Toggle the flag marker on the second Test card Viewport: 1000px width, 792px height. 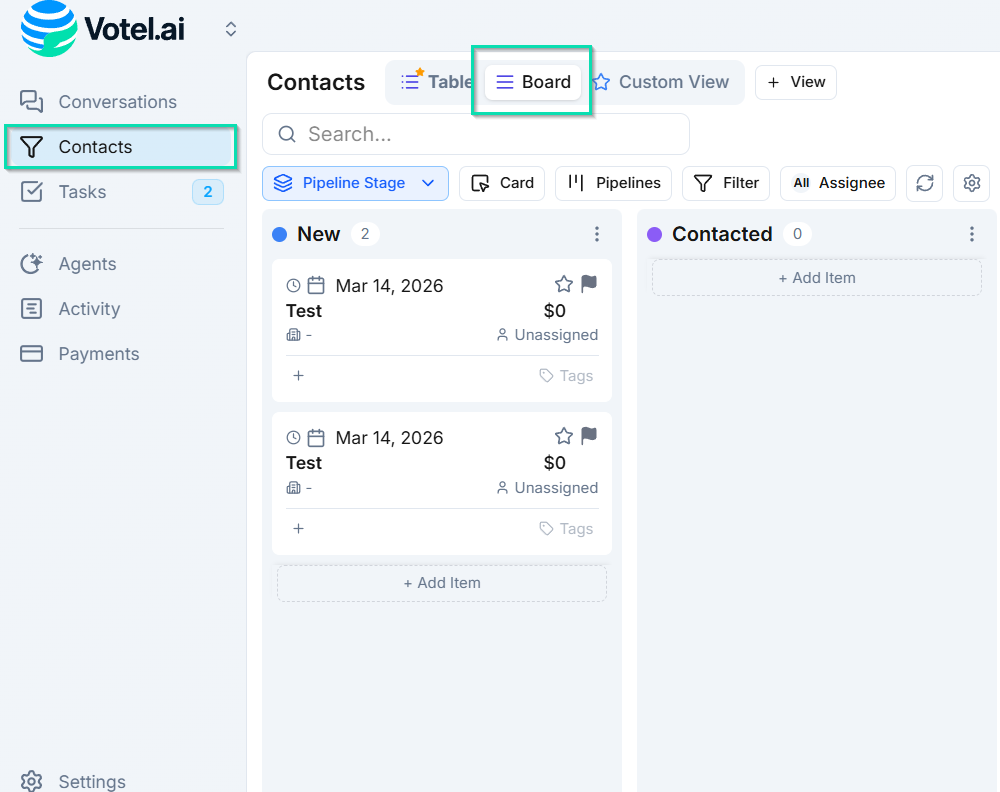click(x=588, y=435)
